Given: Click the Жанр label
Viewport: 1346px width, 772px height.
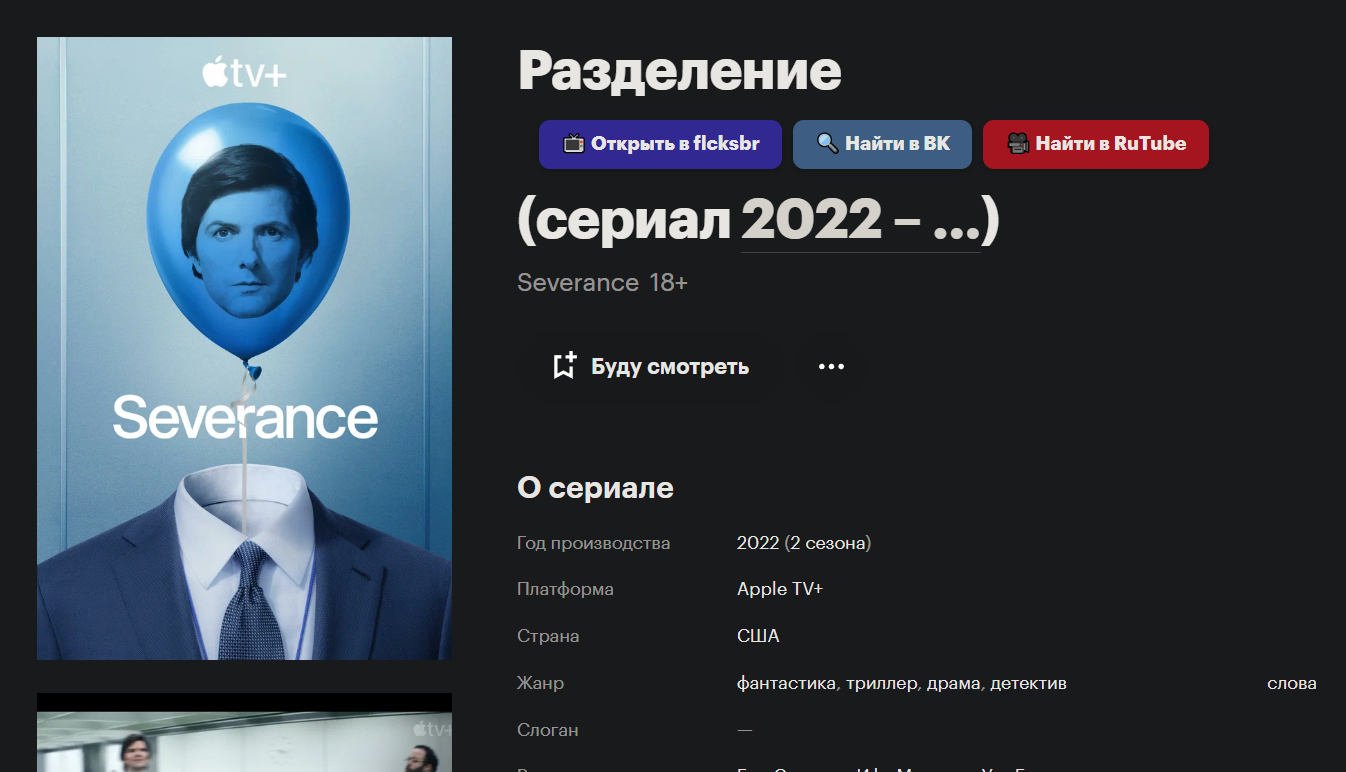Looking at the screenshot, I should 540,684.
